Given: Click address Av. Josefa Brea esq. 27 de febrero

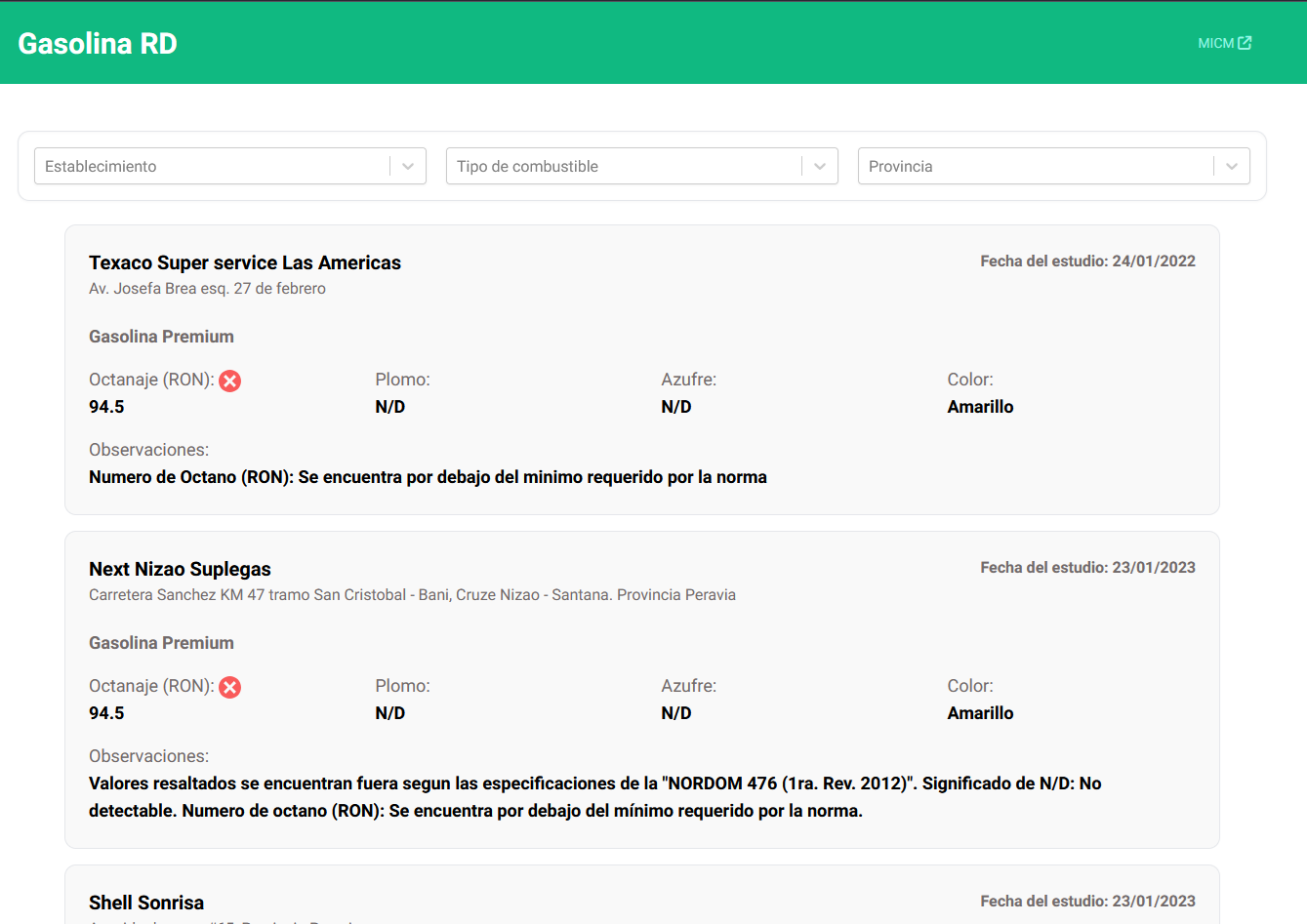Looking at the screenshot, I should coord(207,288).
